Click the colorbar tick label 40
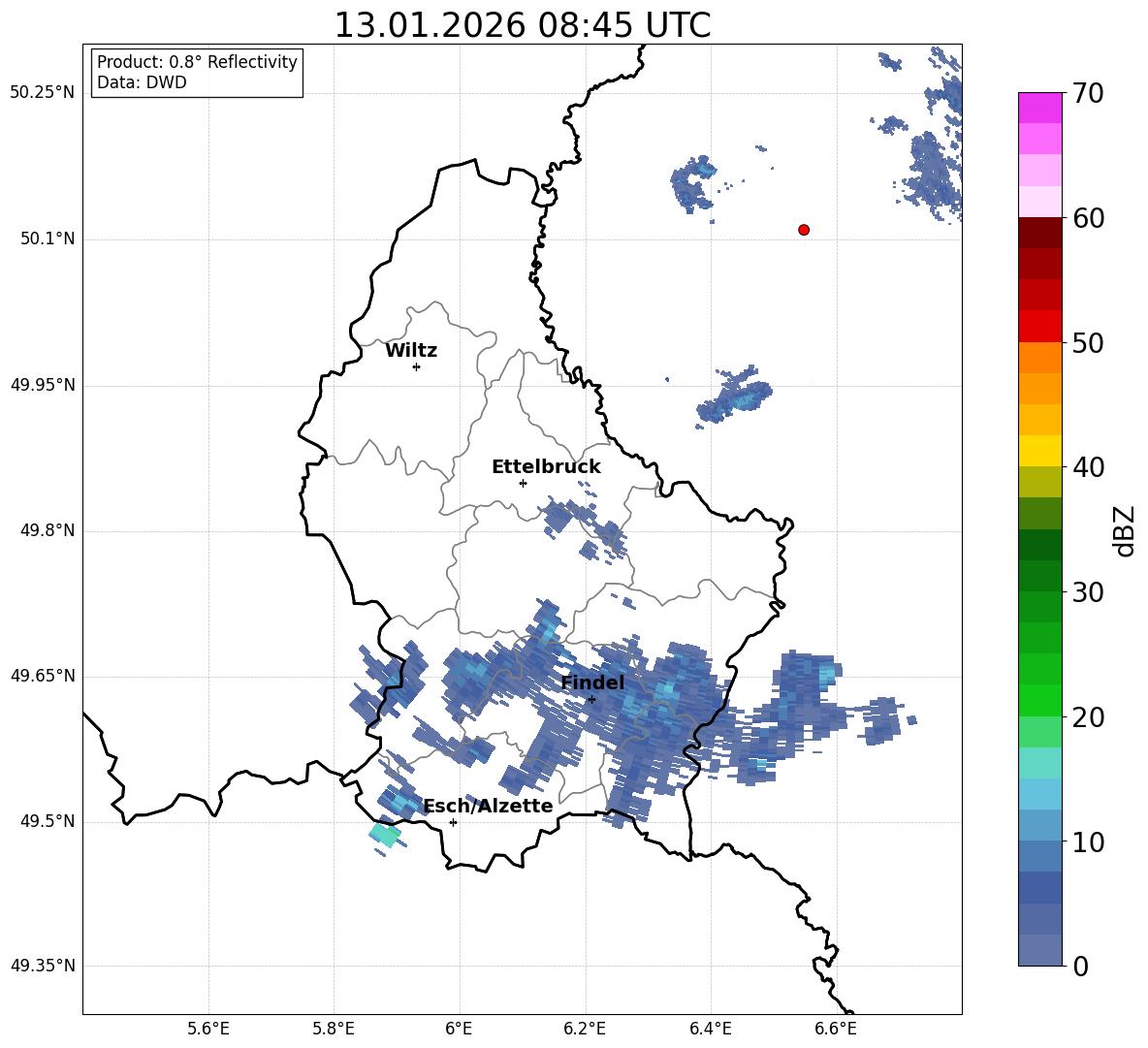This screenshot has width=1148, height=1048. [1088, 467]
